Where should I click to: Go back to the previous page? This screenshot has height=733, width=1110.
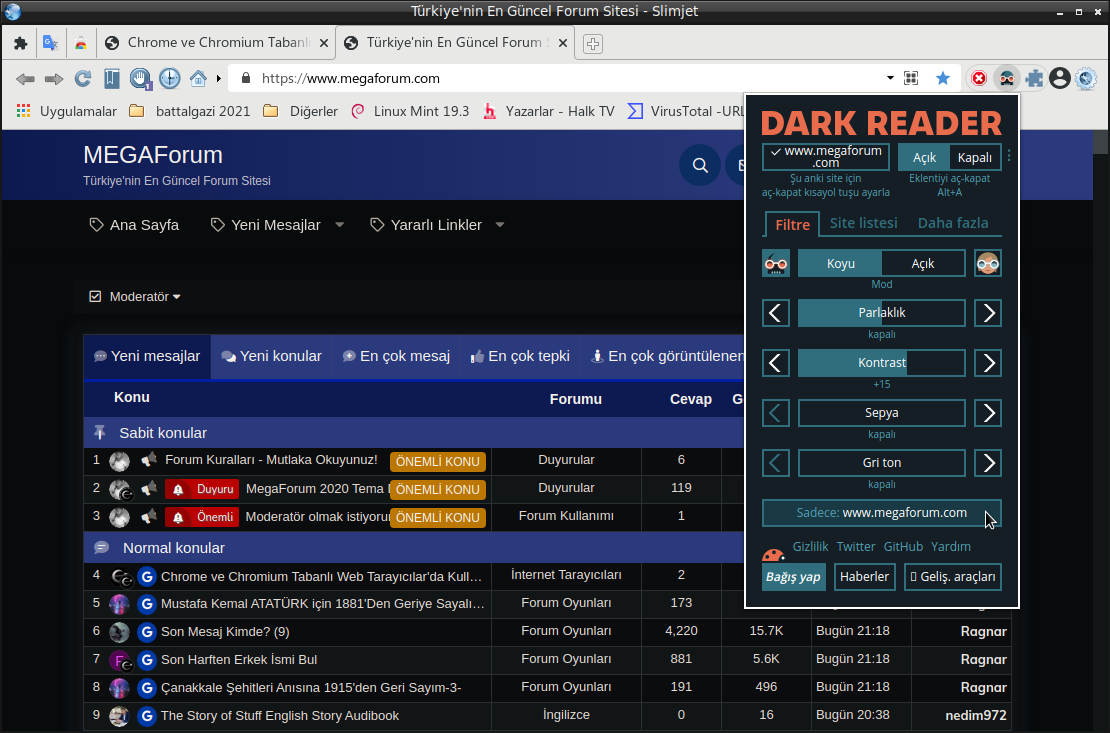[x=25, y=79]
